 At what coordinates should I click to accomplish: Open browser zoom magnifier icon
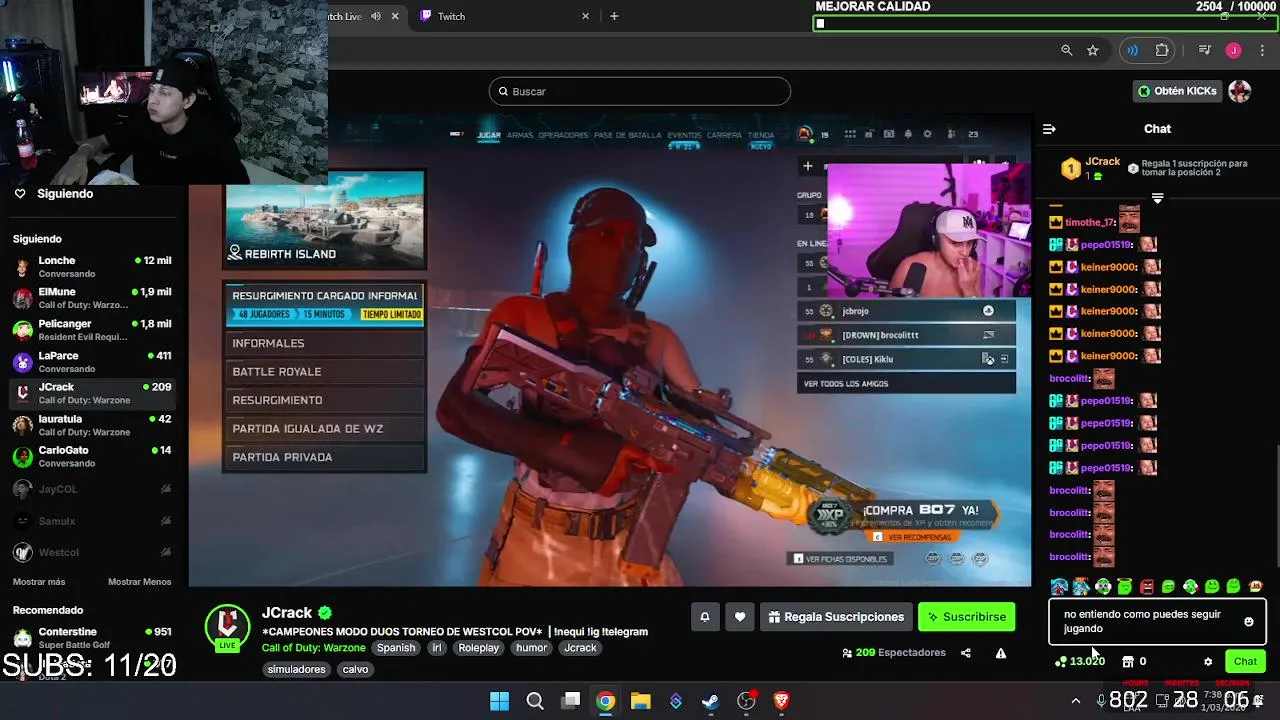1067,50
